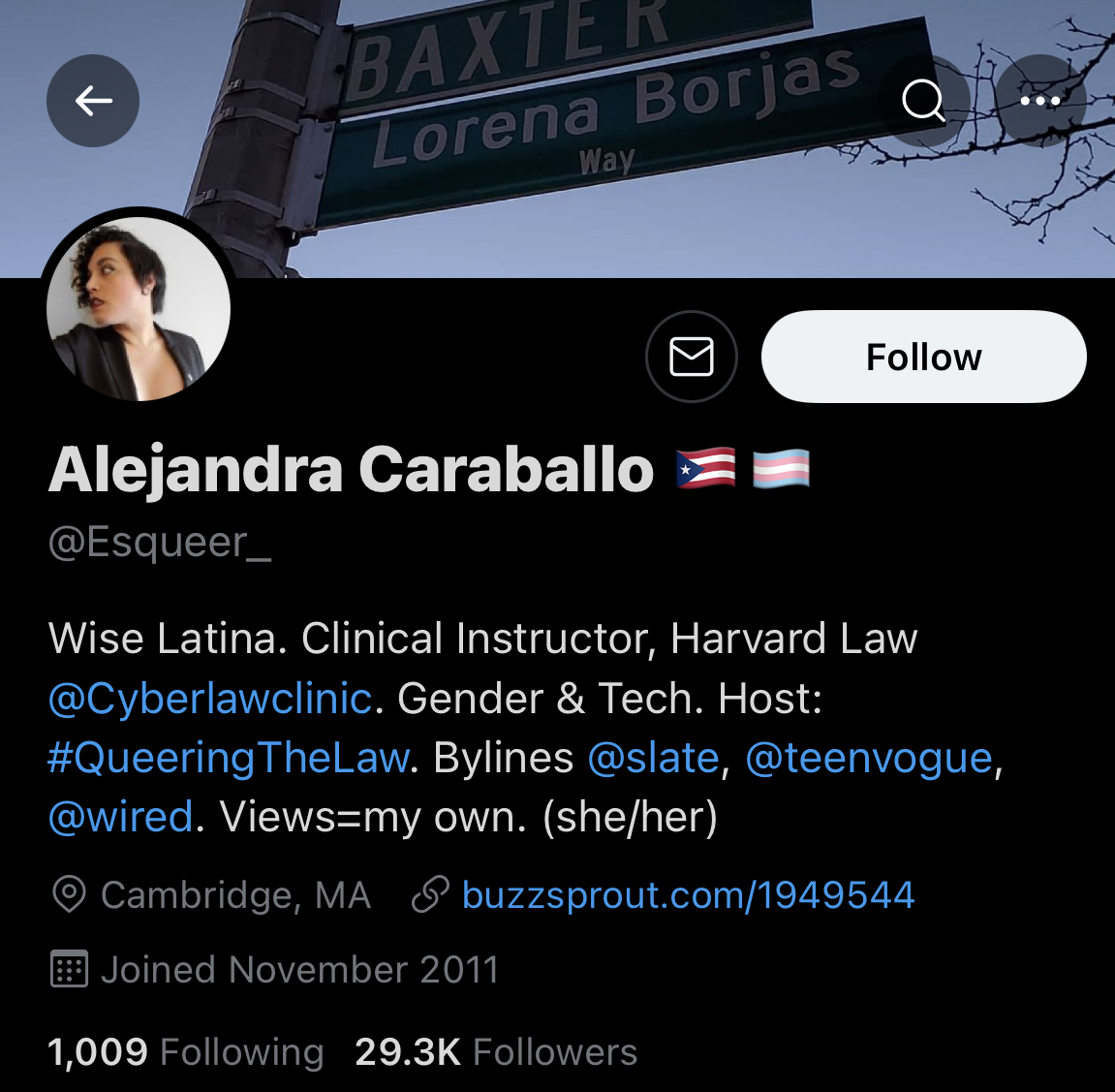Visit the @teenvogue profile link
Image resolution: width=1115 pixels, height=1092 pixels.
click(x=869, y=758)
